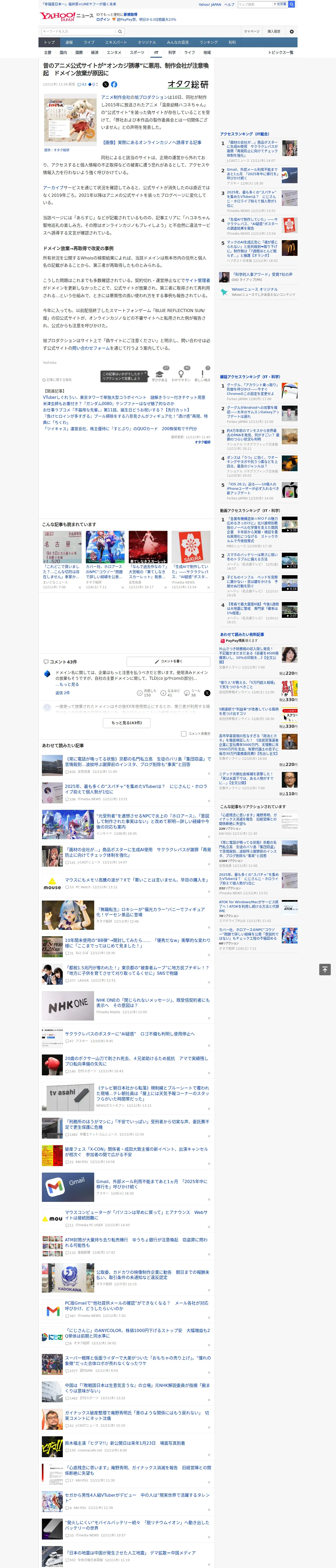Open the NHK ONE article link

coord(153,1002)
